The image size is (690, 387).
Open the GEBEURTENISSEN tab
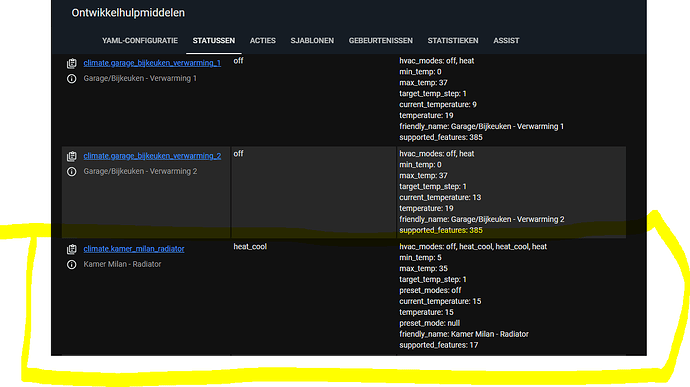(x=381, y=41)
